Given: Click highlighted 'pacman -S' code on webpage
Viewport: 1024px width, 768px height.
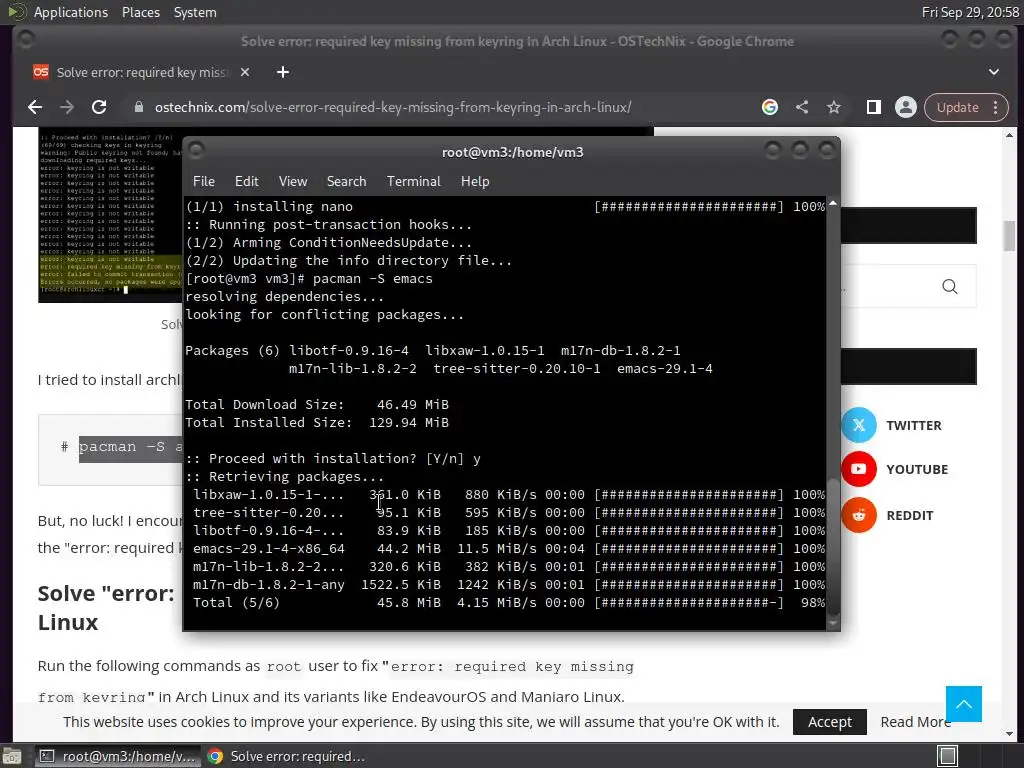Looking at the screenshot, I should point(131,447).
